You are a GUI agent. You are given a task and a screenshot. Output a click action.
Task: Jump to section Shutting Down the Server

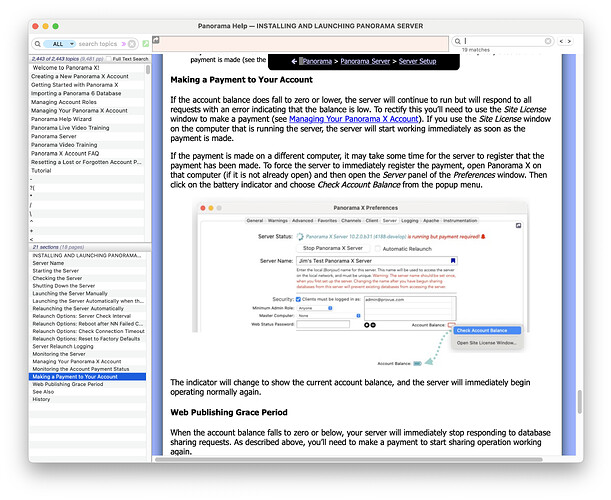(87, 286)
